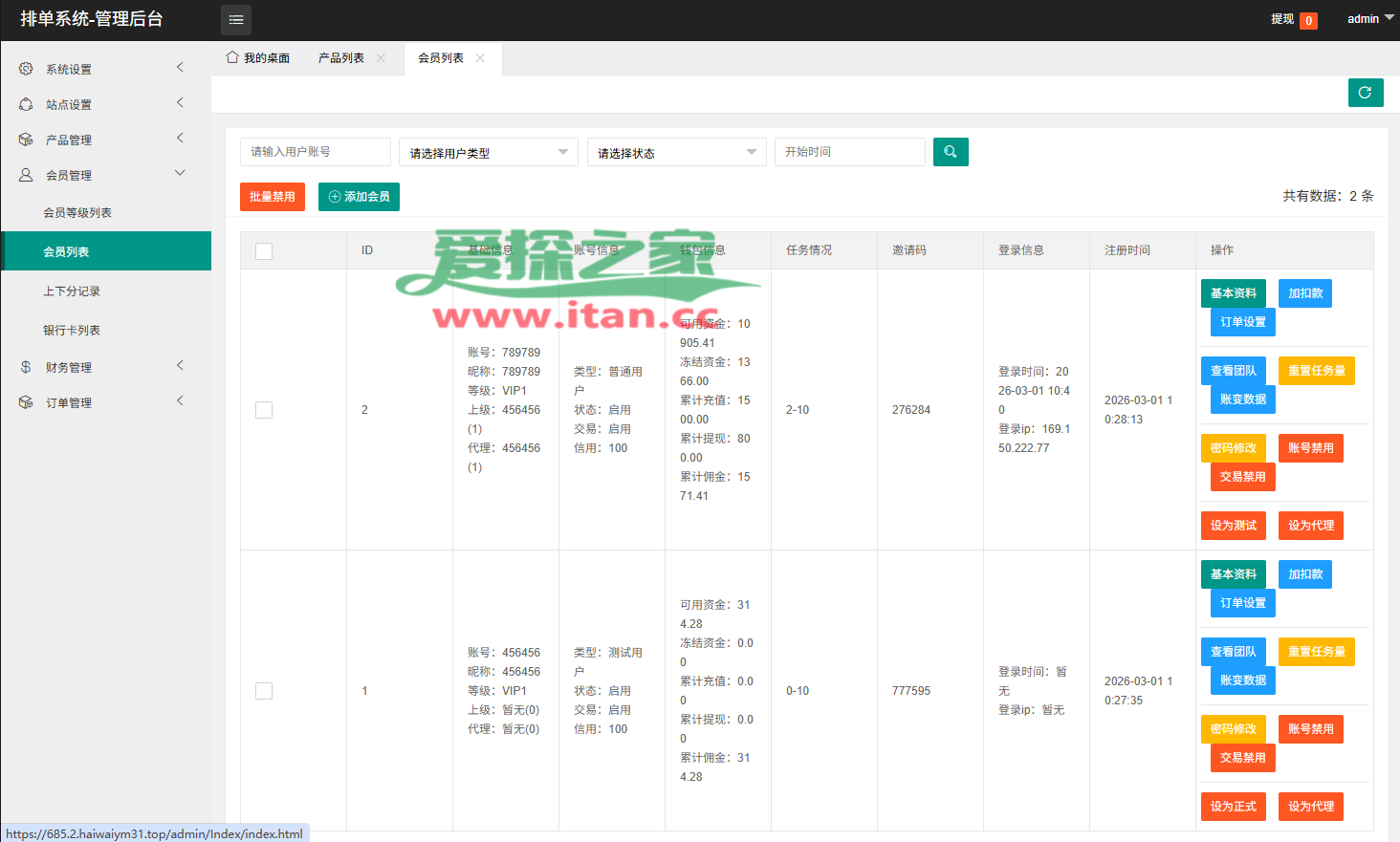Switch to the 我的桌面 tab
Viewport: 1400px width, 842px height.
click(x=258, y=58)
